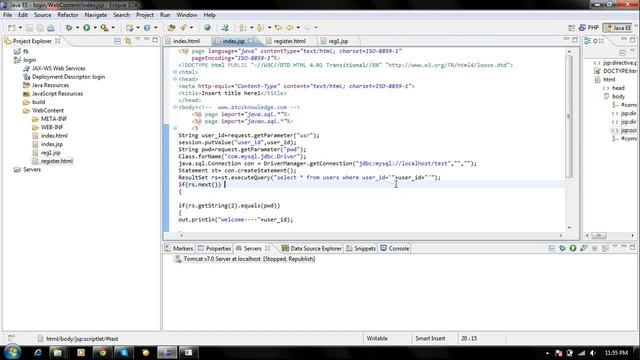Click the debug server icon in Servers view
This screenshot has height=360, width=640.
[562, 248]
